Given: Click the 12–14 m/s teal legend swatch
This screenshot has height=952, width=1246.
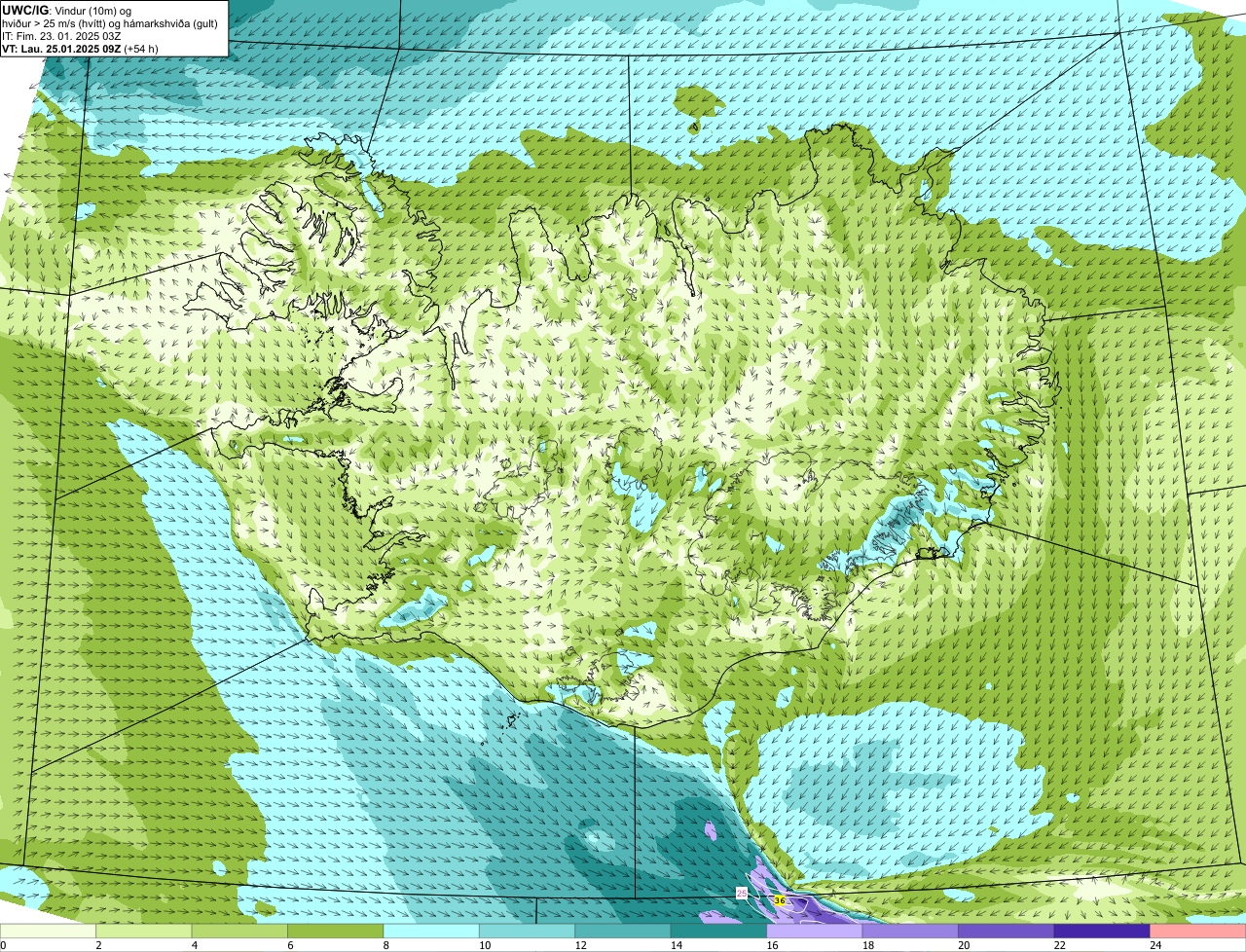Looking at the screenshot, I should coord(623,932).
